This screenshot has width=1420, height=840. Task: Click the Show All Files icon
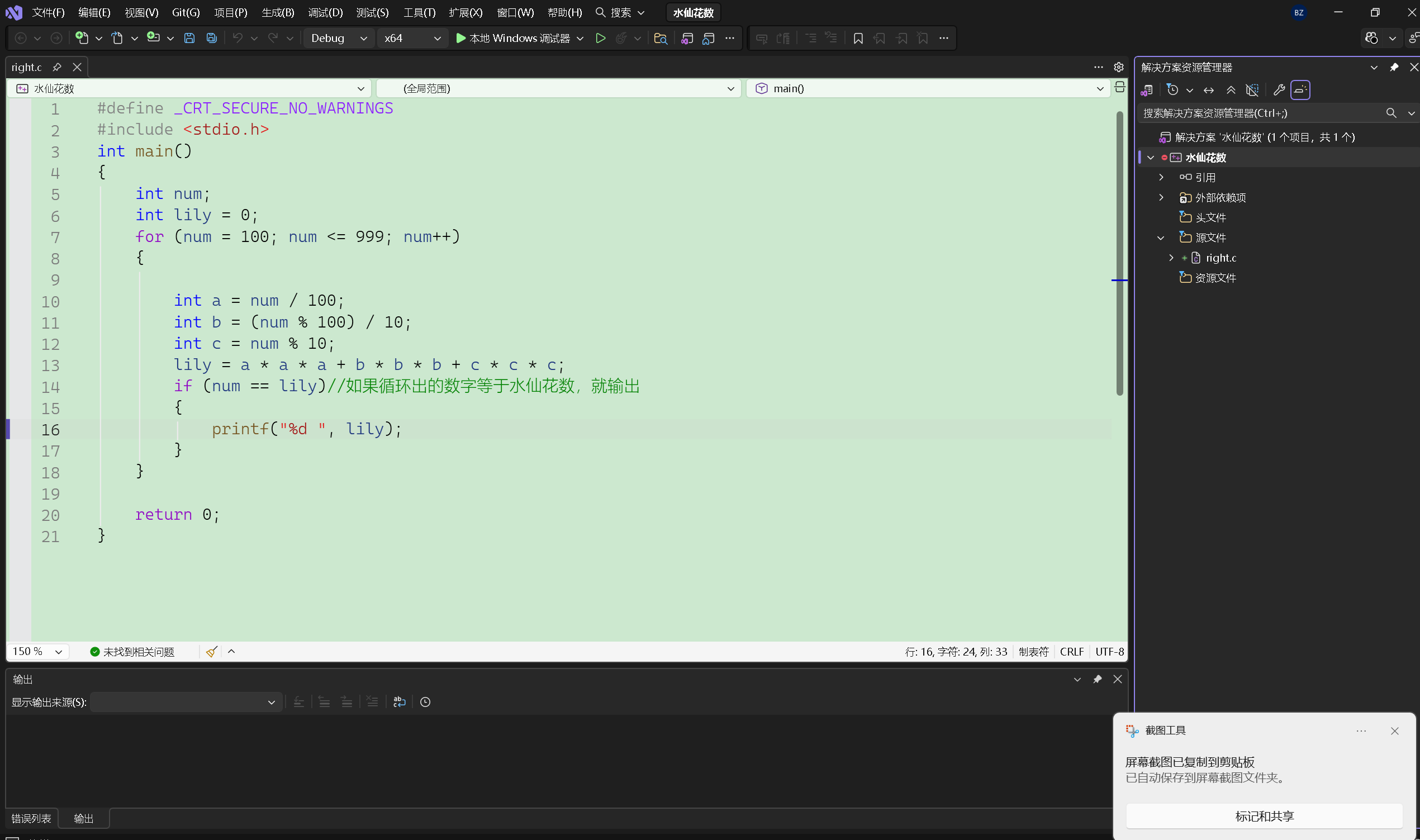click(x=1252, y=89)
